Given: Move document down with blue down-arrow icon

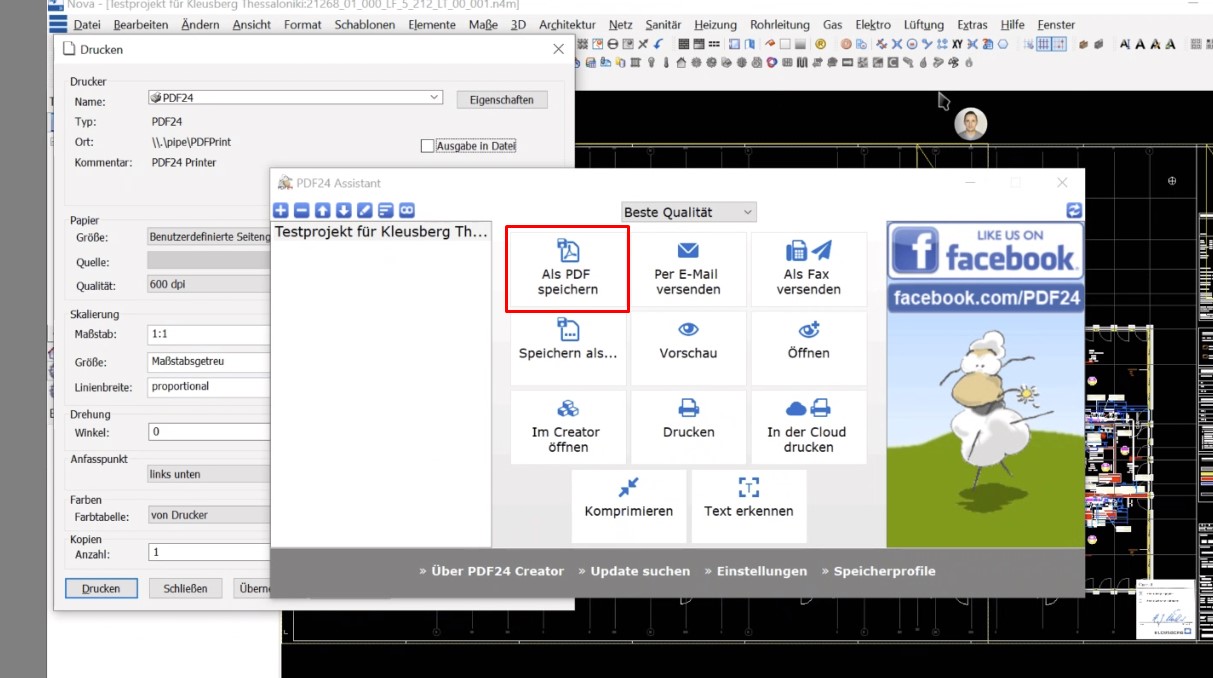Looking at the screenshot, I should click(343, 210).
